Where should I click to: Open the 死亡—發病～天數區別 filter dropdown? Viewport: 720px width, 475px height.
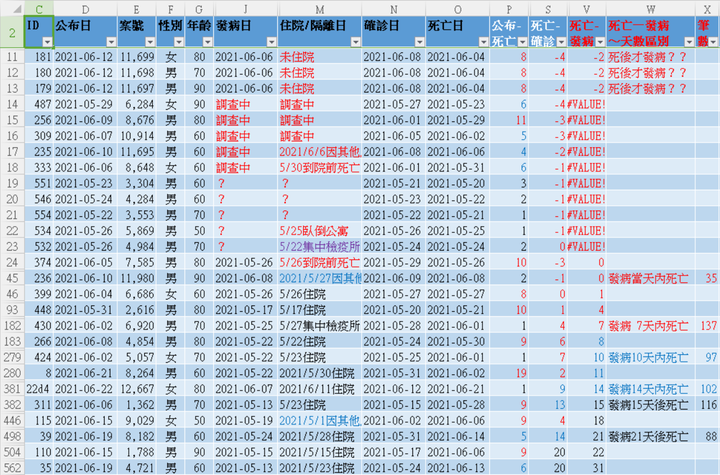click(689, 42)
